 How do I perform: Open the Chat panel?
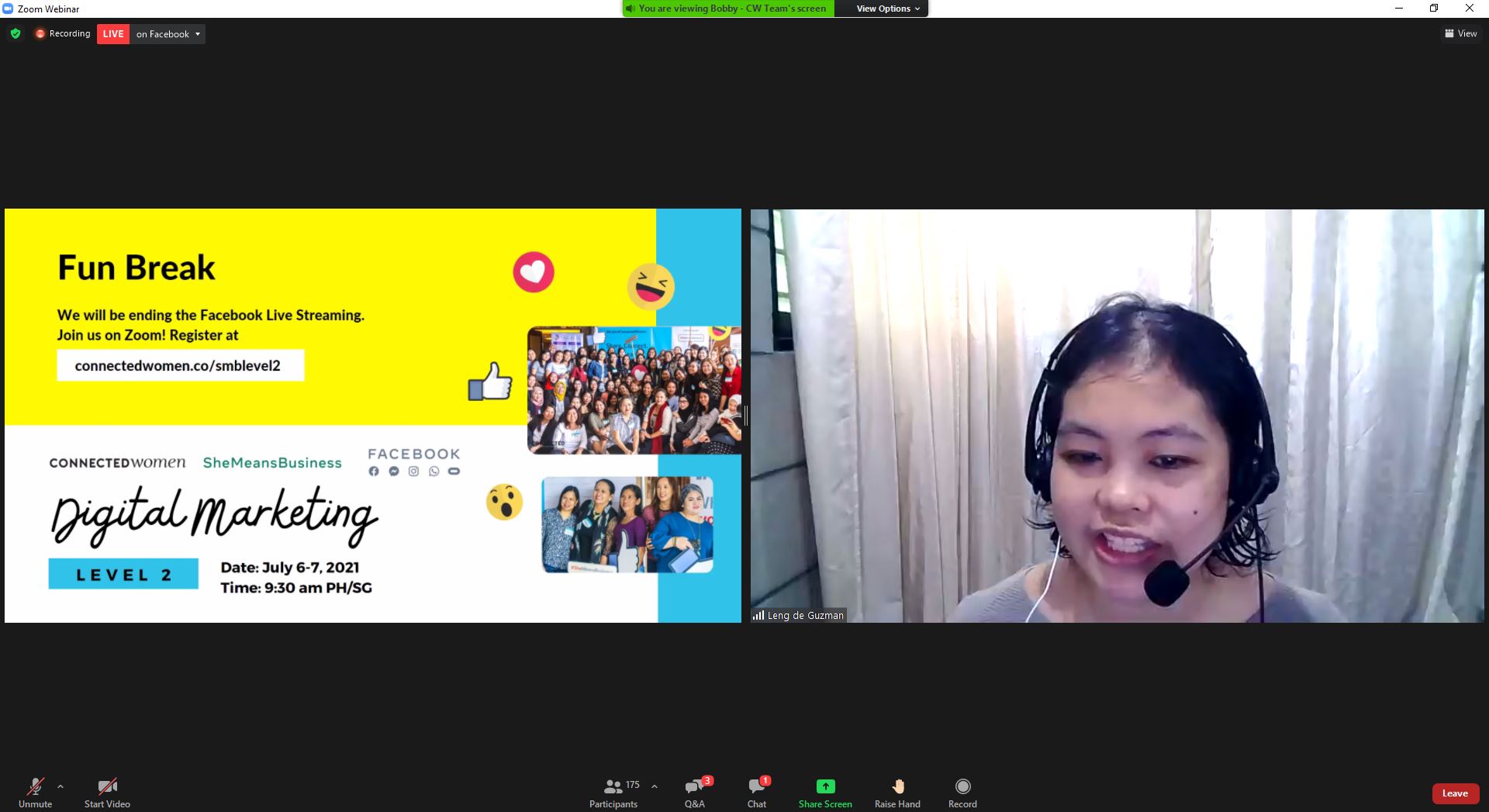(x=757, y=793)
